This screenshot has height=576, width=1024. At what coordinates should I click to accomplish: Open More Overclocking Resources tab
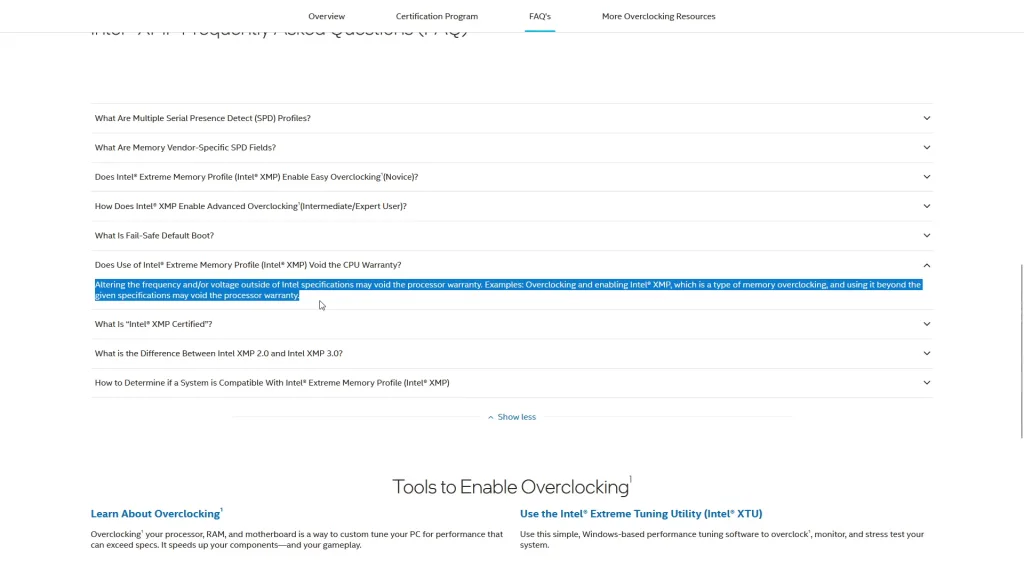point(658,16)
